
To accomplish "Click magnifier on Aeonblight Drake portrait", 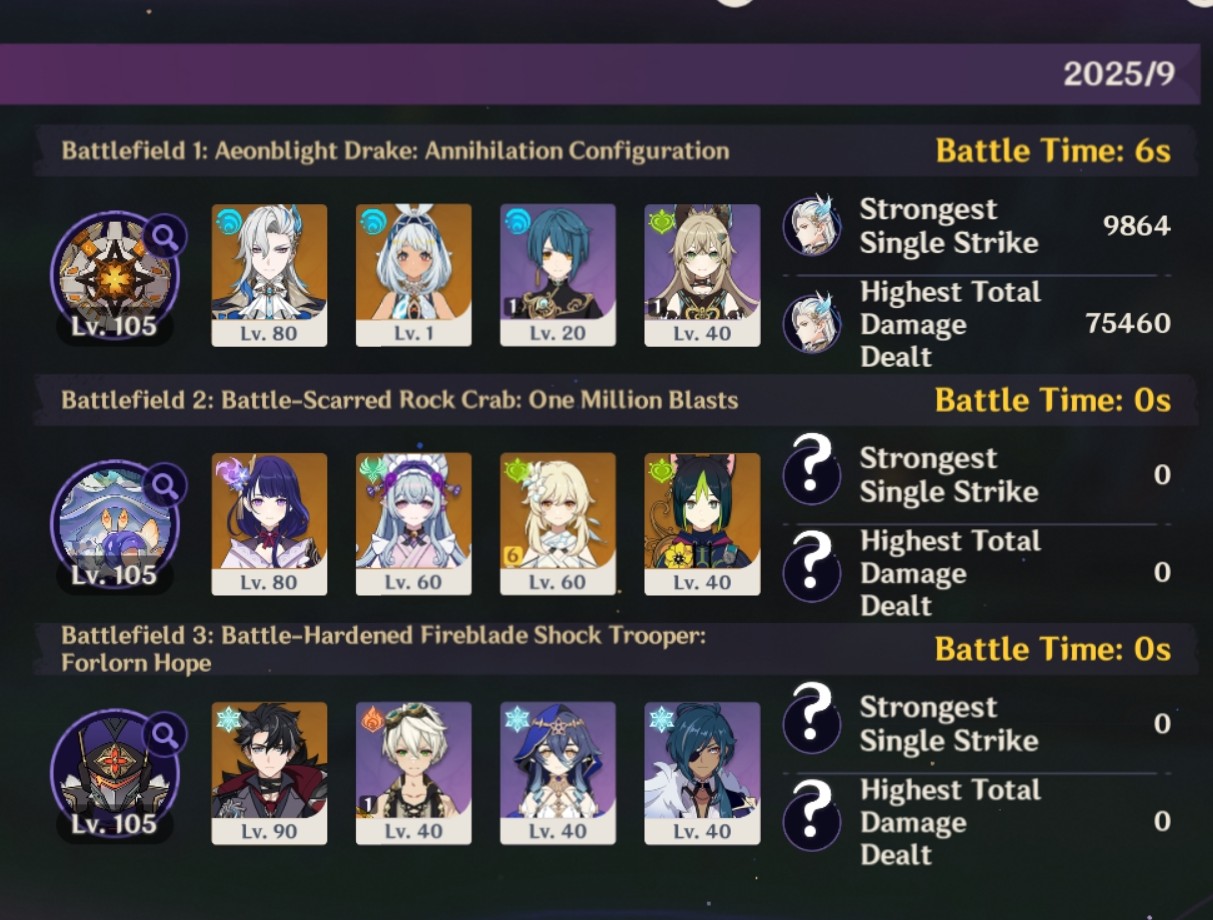I will click(164, 237).
